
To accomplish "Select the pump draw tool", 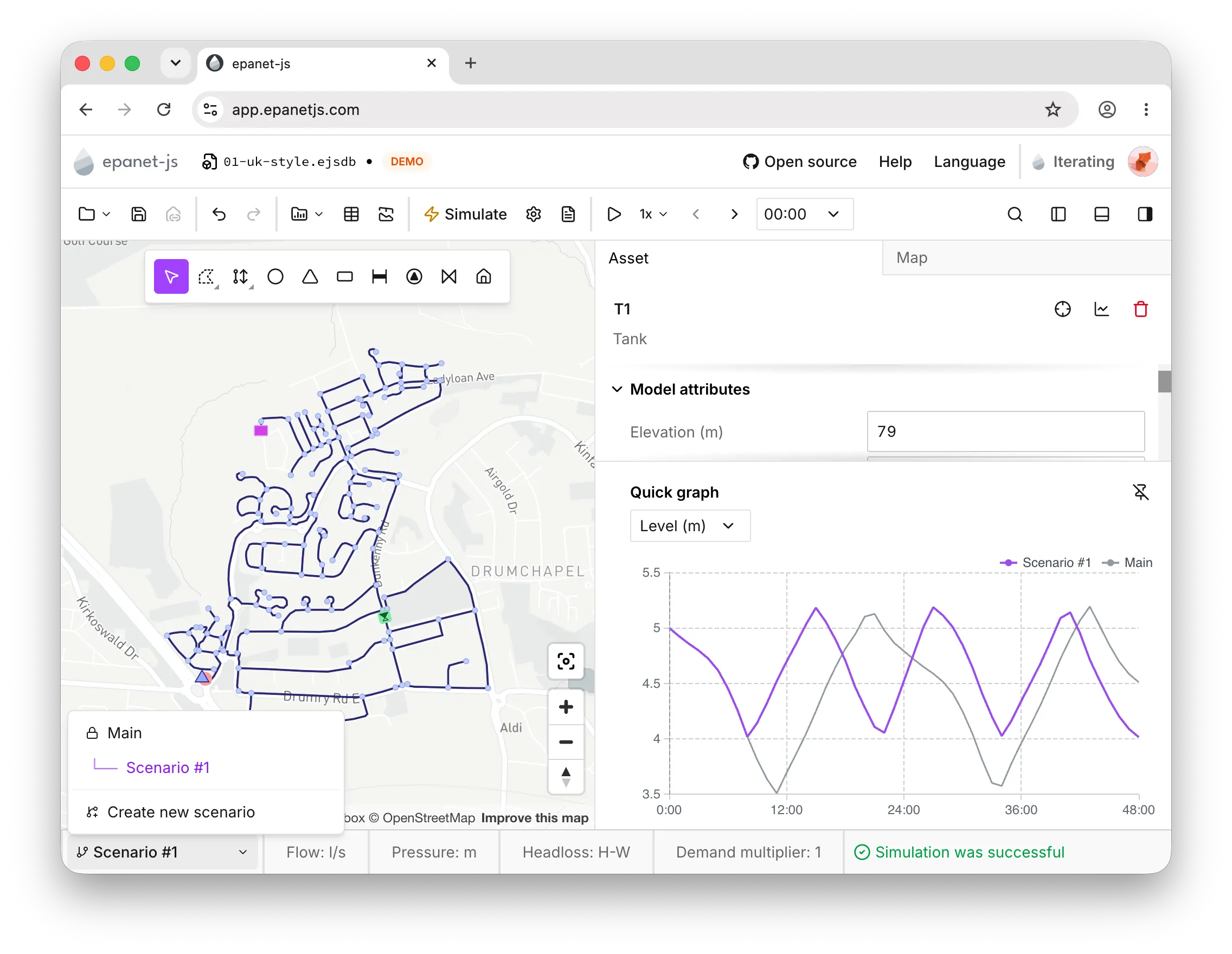I will [x=415, y=276].
